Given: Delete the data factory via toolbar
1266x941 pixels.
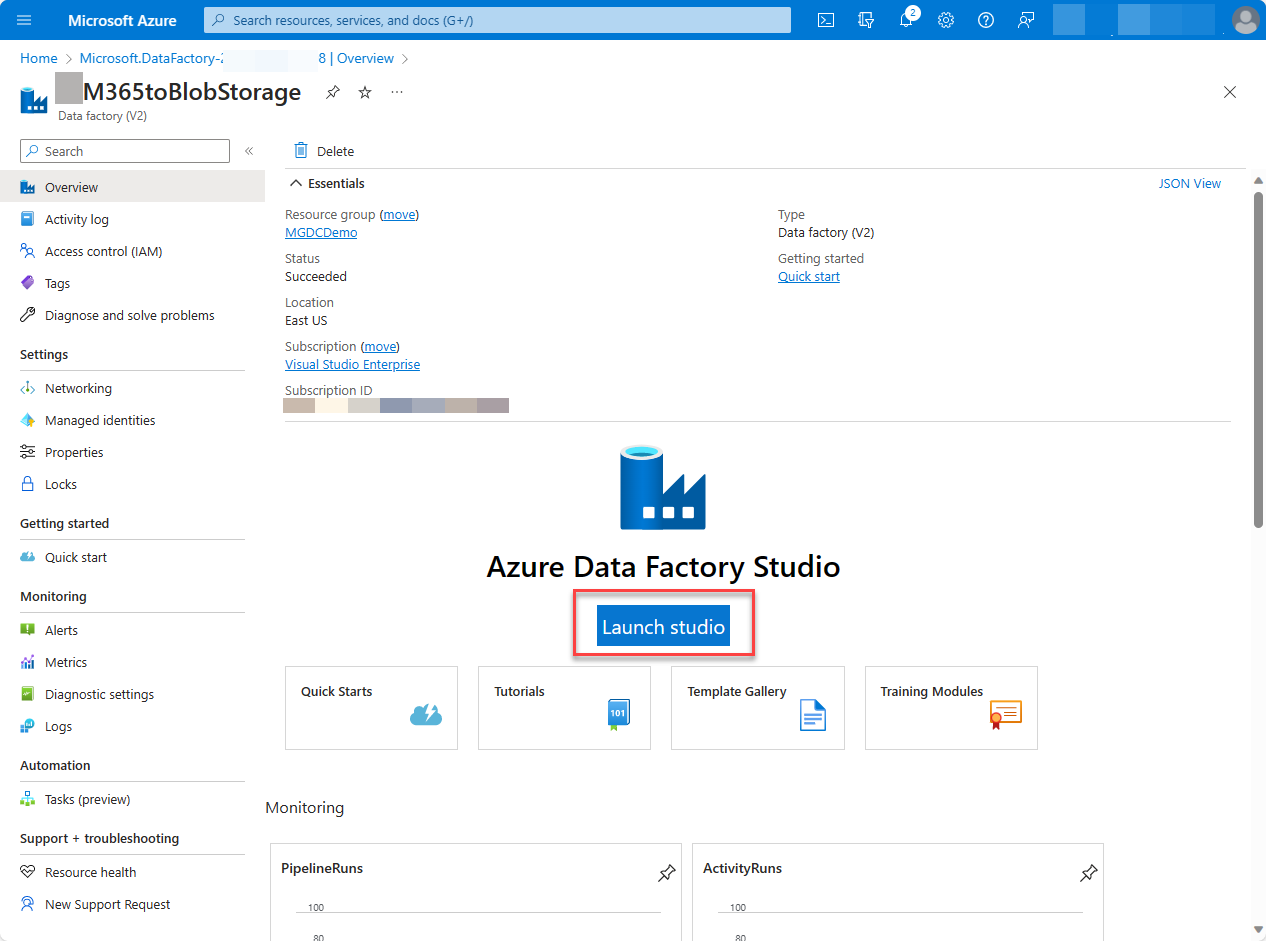Looking at the screenshot, I should point(323,150).
